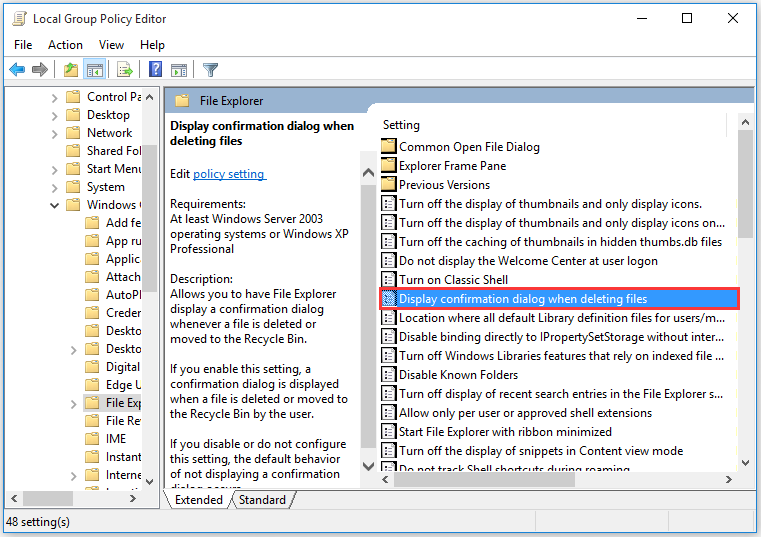The width and height of the screenshot is (761, 537).
Task: Switch to the Extended tab
Action: (x=199, y=500)
